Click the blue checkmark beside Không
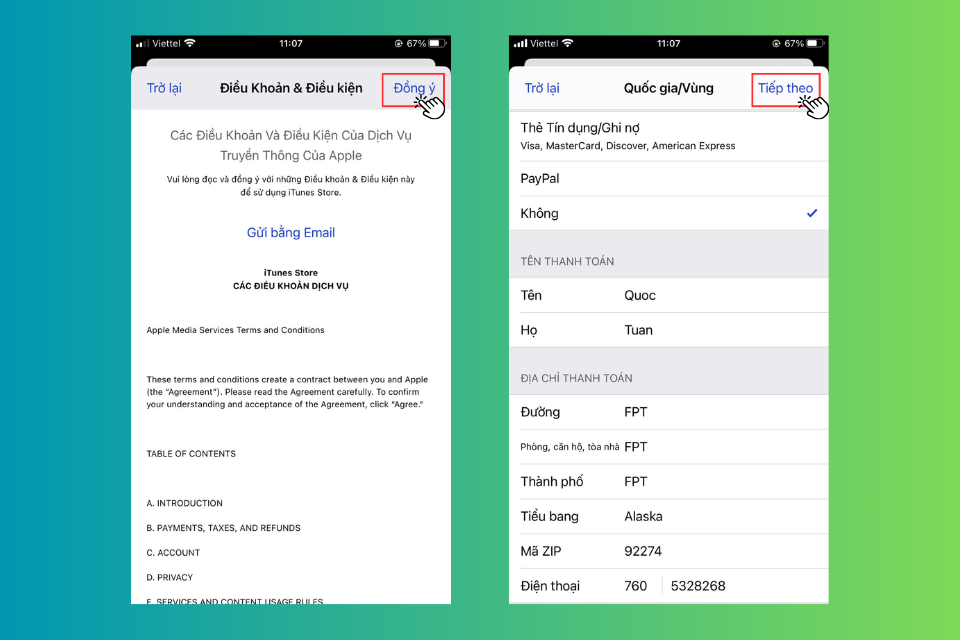 coord(812,213)
